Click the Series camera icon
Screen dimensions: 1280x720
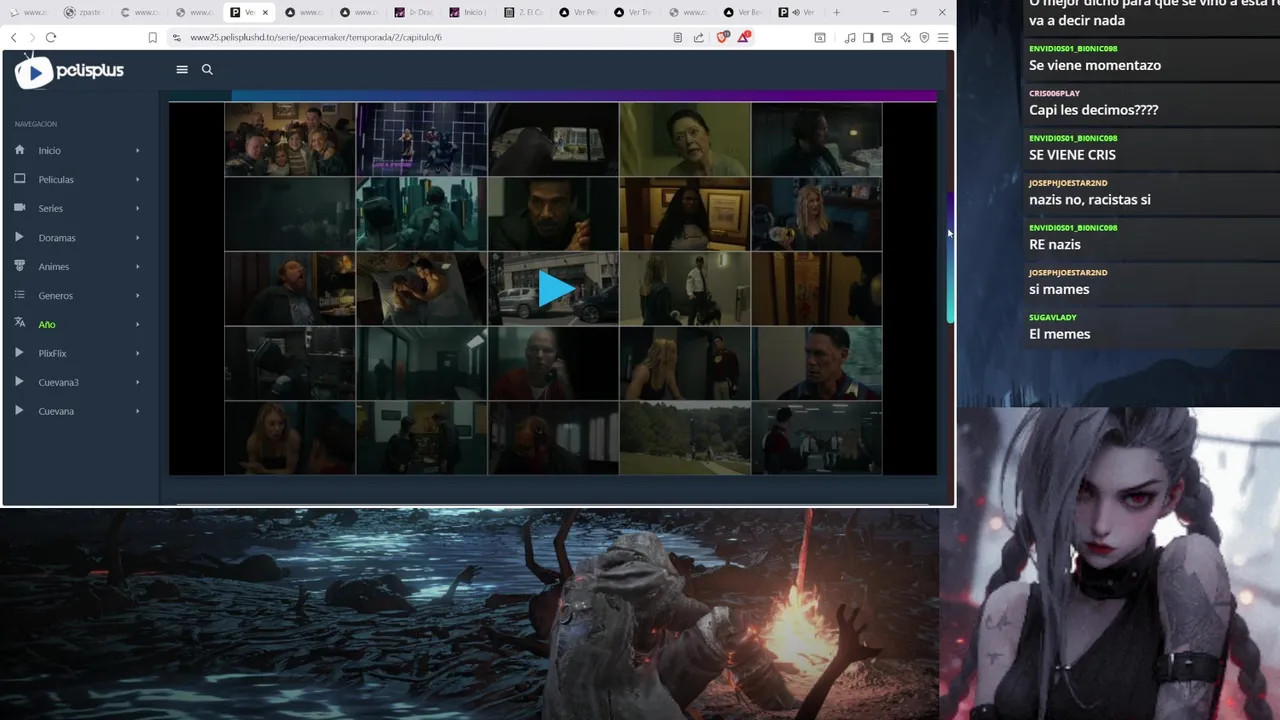tap(19, 208)
